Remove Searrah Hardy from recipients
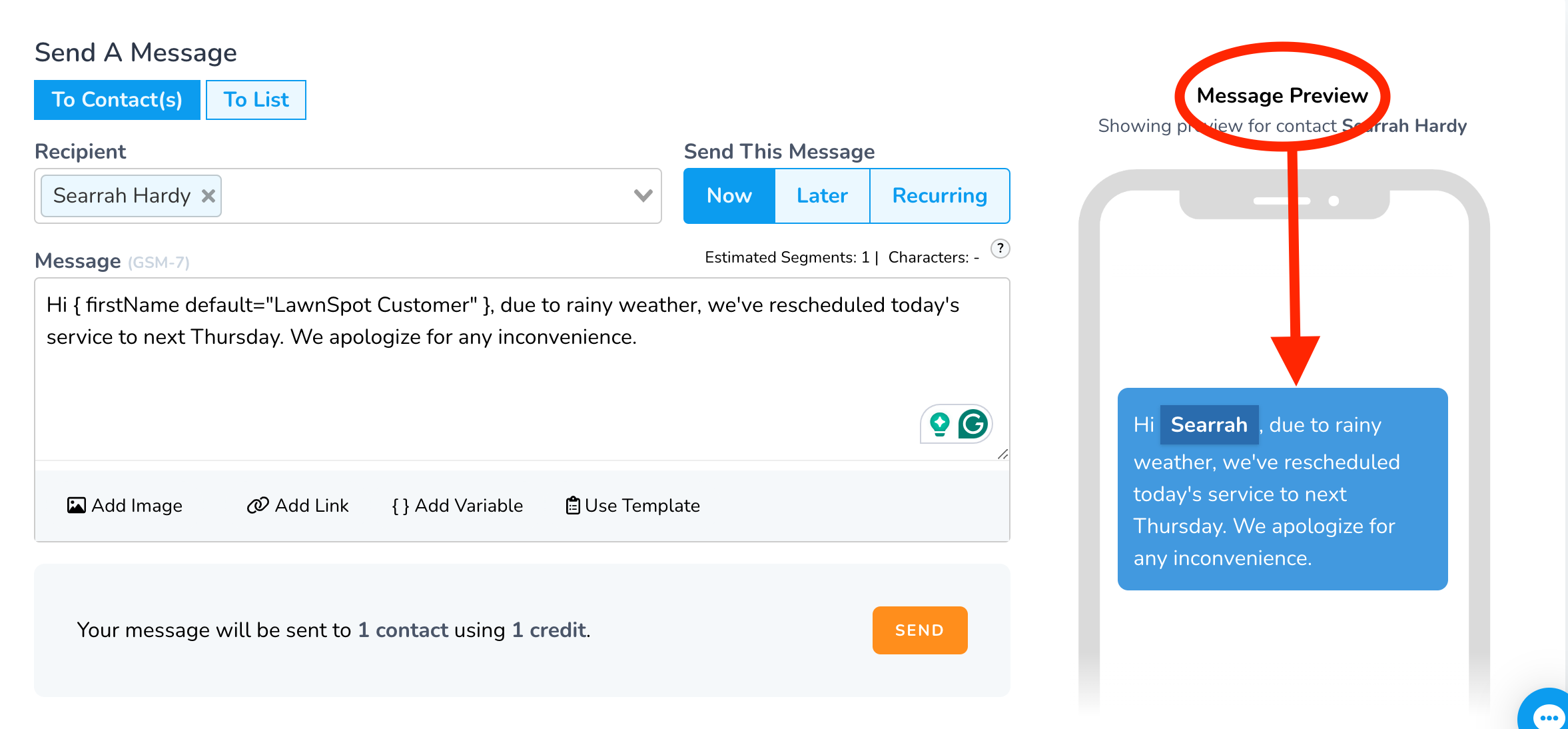Screen dimensions: 1568x729 (208, 196)
